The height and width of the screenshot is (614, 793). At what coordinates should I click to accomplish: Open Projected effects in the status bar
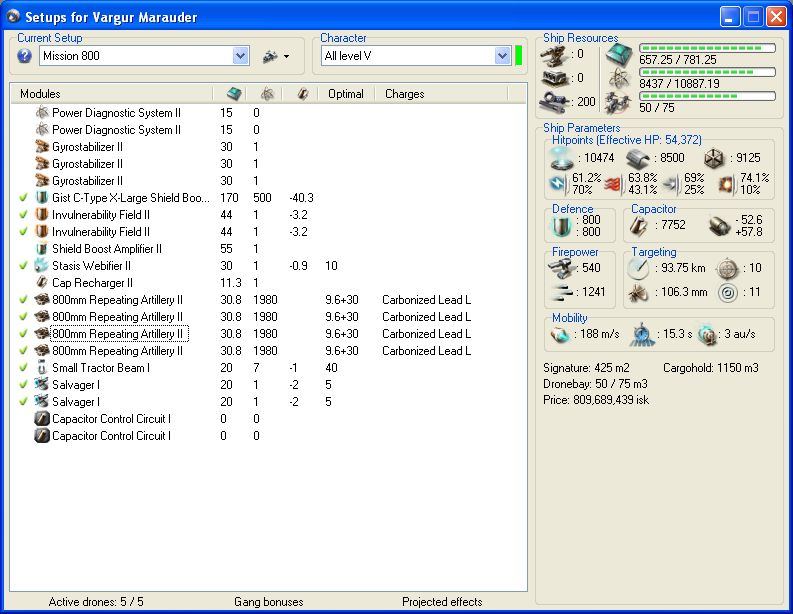point(442,602)
